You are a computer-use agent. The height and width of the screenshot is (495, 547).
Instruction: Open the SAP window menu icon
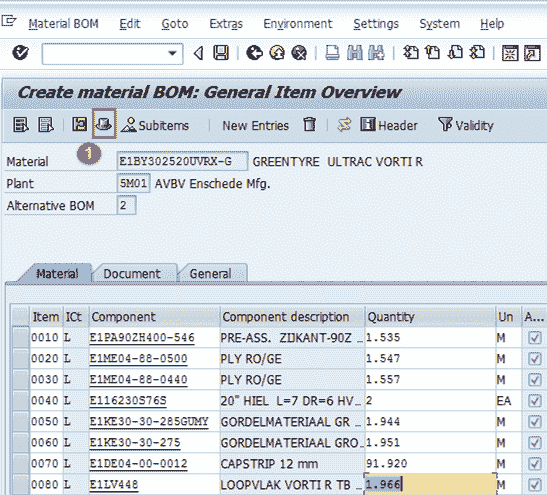(9, 21)
